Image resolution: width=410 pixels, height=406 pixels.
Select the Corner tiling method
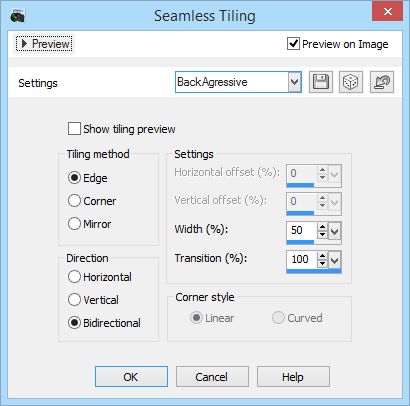point(74,201)
